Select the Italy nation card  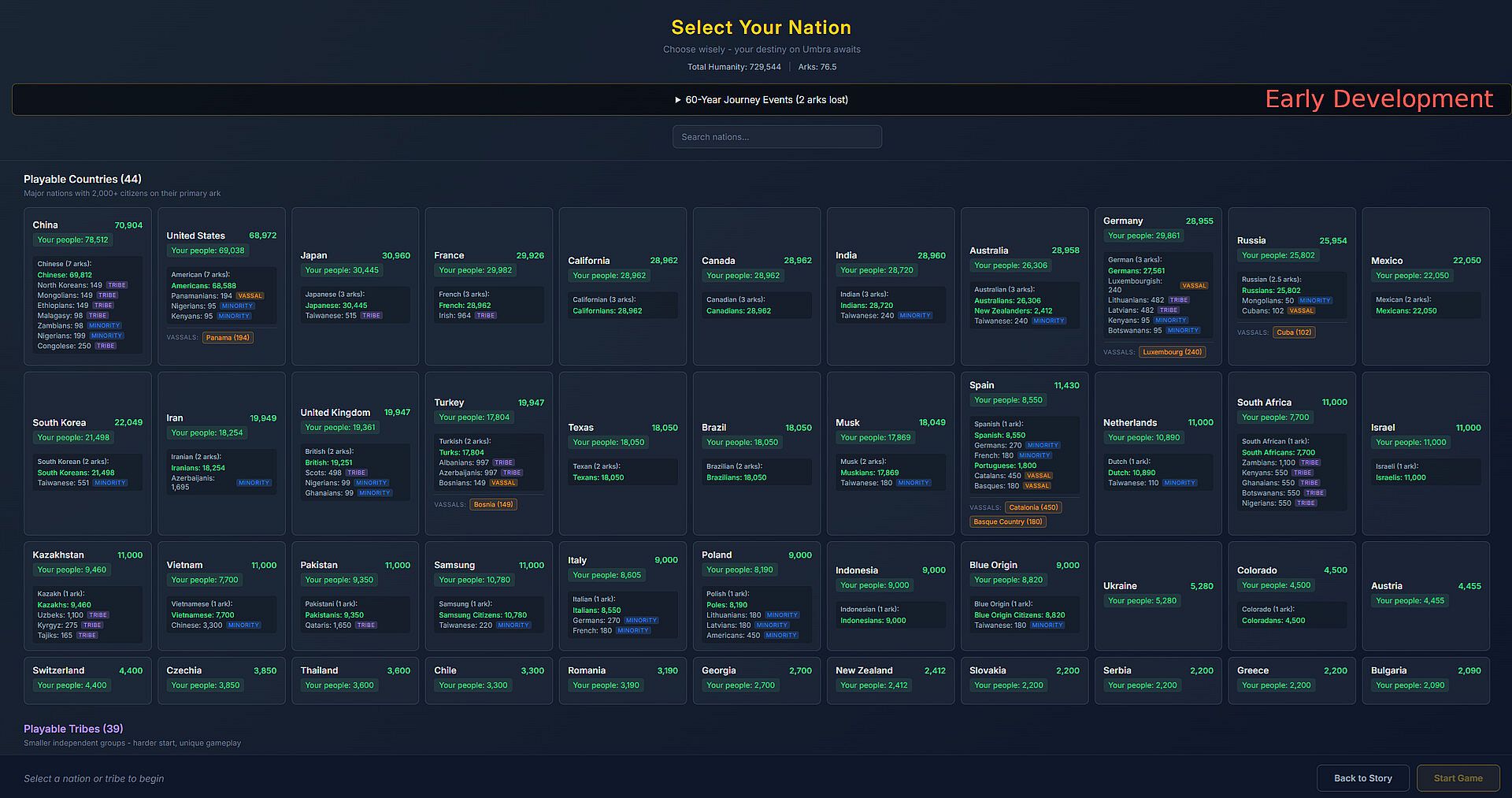click(623, 596)
